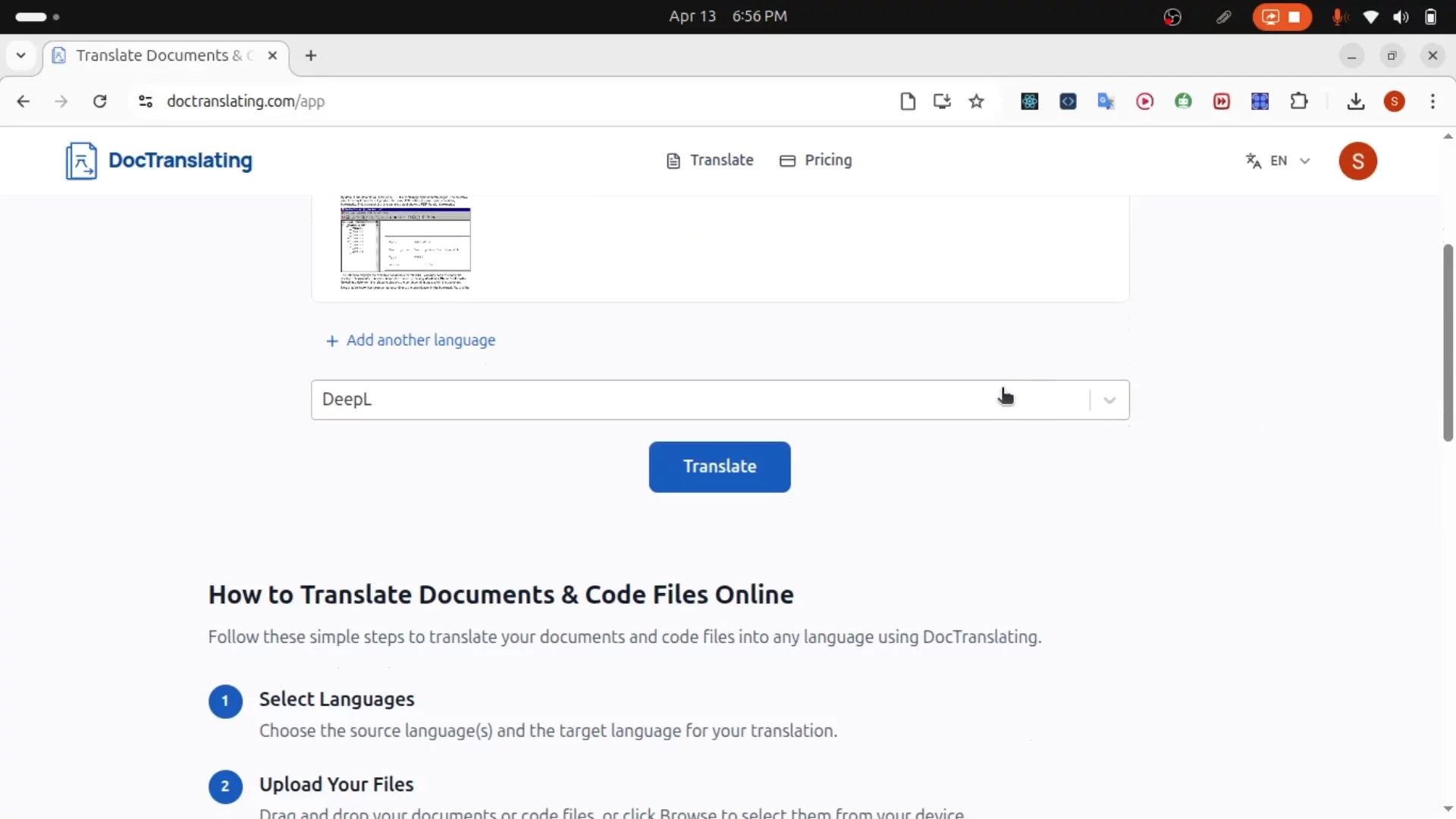Click the microphone indicator in top bar
This screenshot has width=1456, height=819.
pos(1338,17)
